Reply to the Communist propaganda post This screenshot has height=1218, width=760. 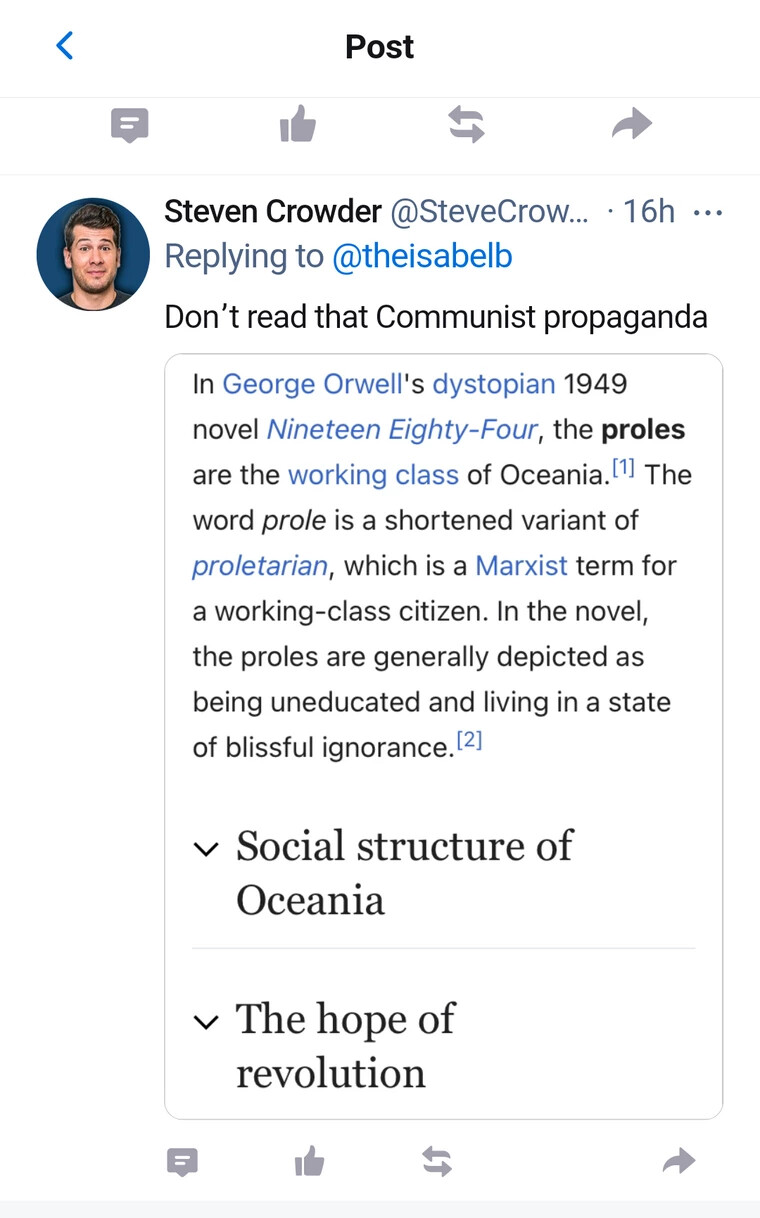[182, 1162]
